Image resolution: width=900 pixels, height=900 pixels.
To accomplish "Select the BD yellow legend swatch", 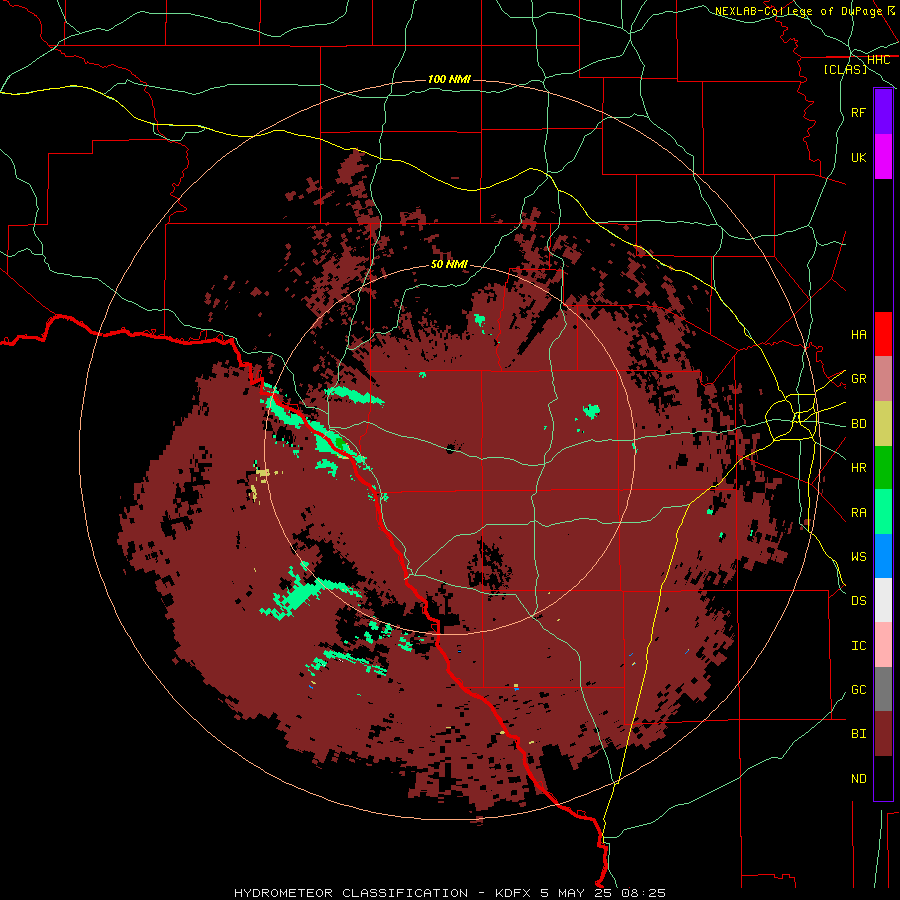I will pyautogui.click(x=883, y=424).
